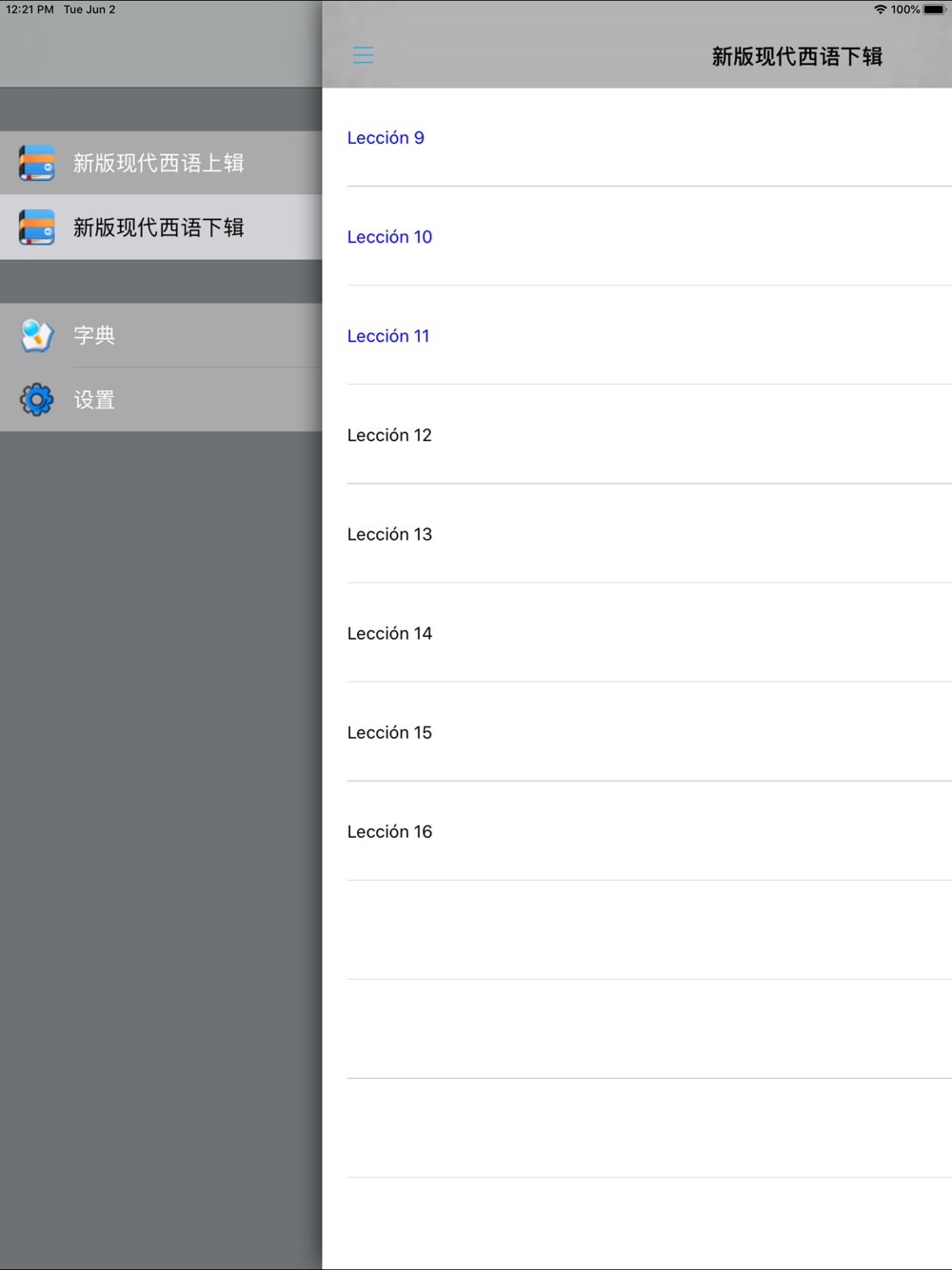Select Lección 16 row
This screenshot has width=952, height=1270.
[x=637, y=830]
